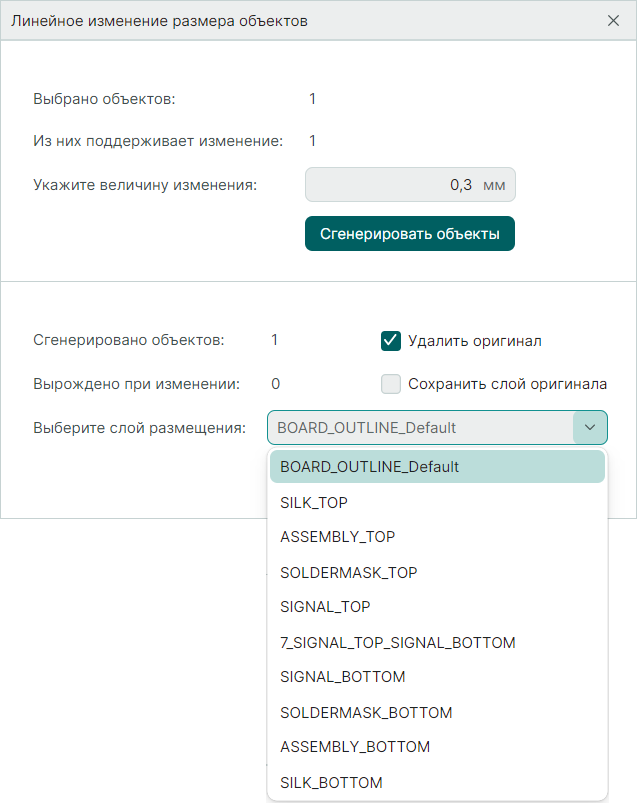This screenshot has height=803, width=637.
Task: Click the «Удалить оригинал» label text
Action: (475, 341)
